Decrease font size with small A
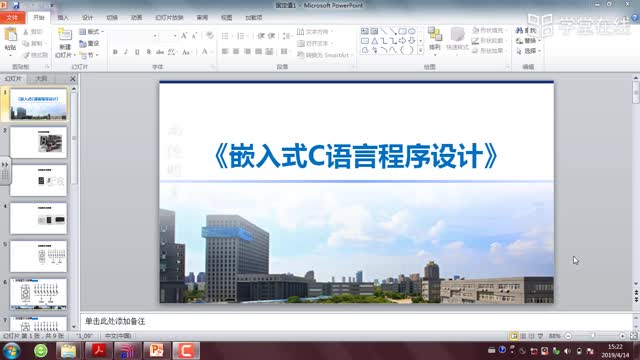Image resolution: width=640 pixels, height=360 pixels. (x=194, y=36)
